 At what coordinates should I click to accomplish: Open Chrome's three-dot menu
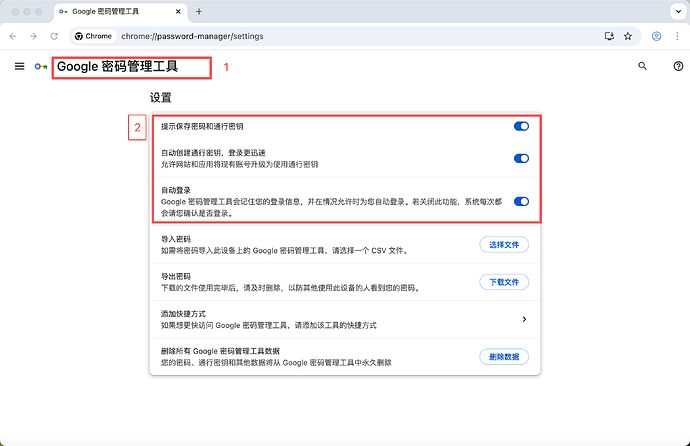(x=678, y=35)
